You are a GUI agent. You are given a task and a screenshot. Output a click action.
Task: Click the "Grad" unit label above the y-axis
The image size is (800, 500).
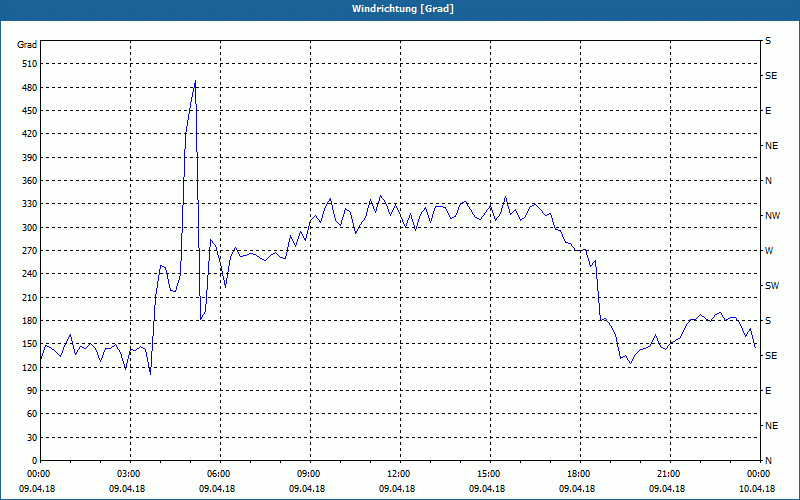point(27,45)
